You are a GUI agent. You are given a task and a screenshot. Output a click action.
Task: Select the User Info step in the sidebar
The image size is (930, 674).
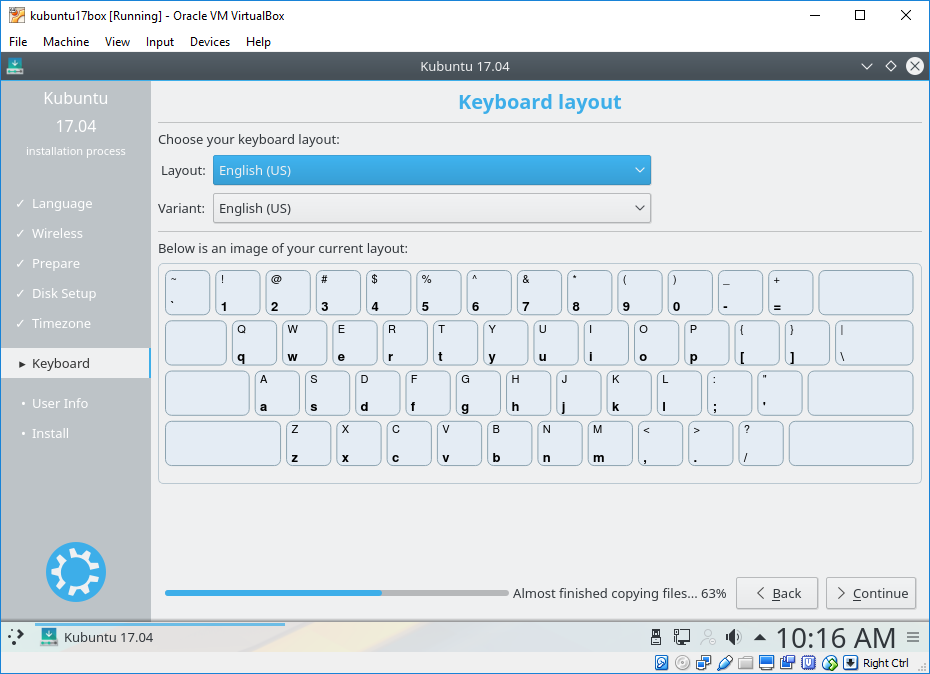point(59,403)
